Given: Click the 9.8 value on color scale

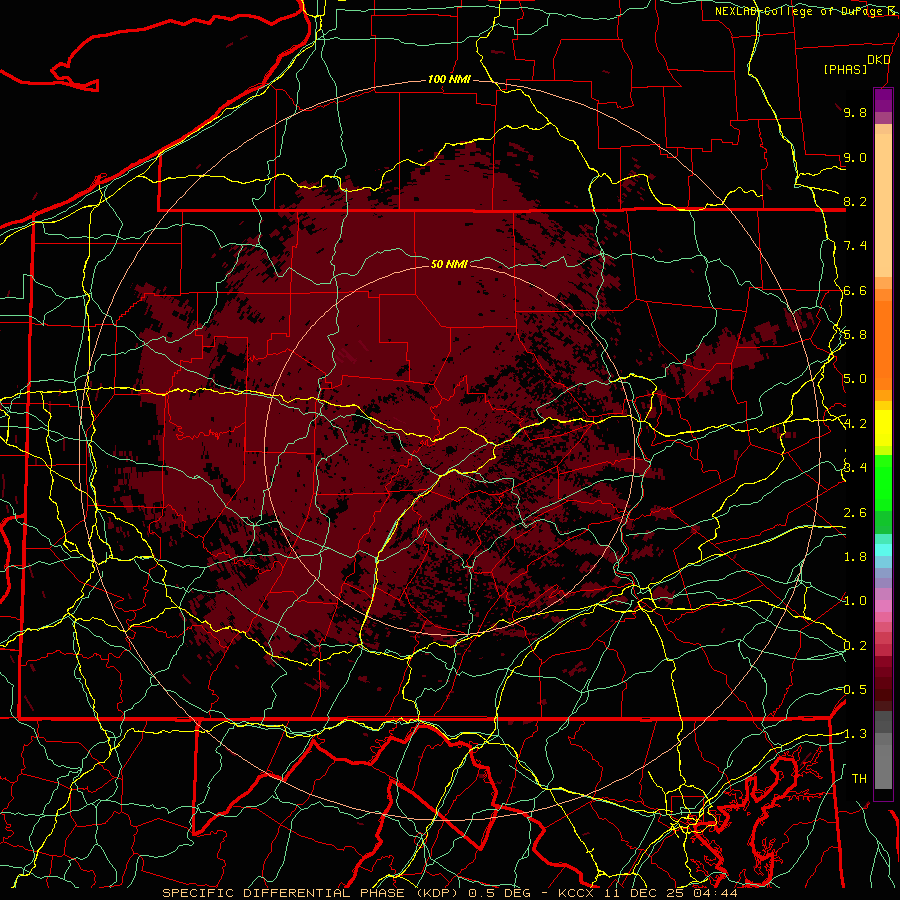Looking at the screenshot, I should (x=855, y=112).
